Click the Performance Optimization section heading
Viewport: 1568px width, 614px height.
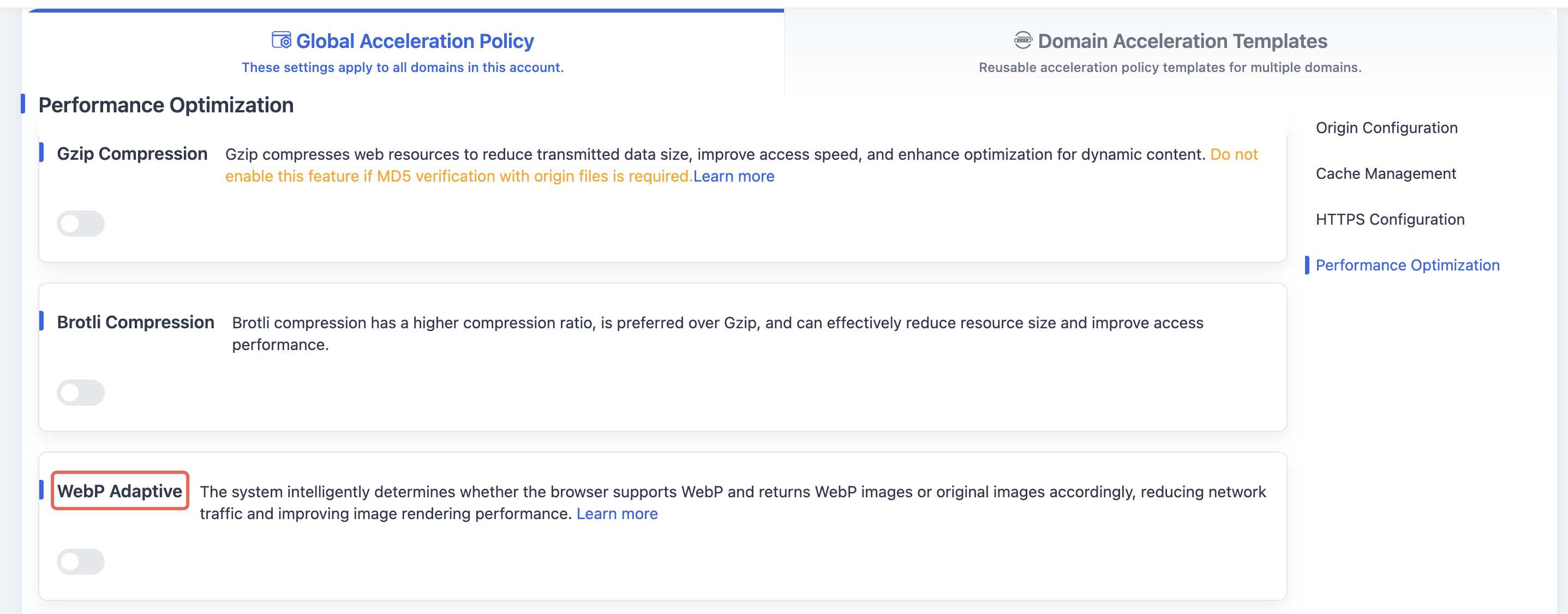click(x=165, y=105)
